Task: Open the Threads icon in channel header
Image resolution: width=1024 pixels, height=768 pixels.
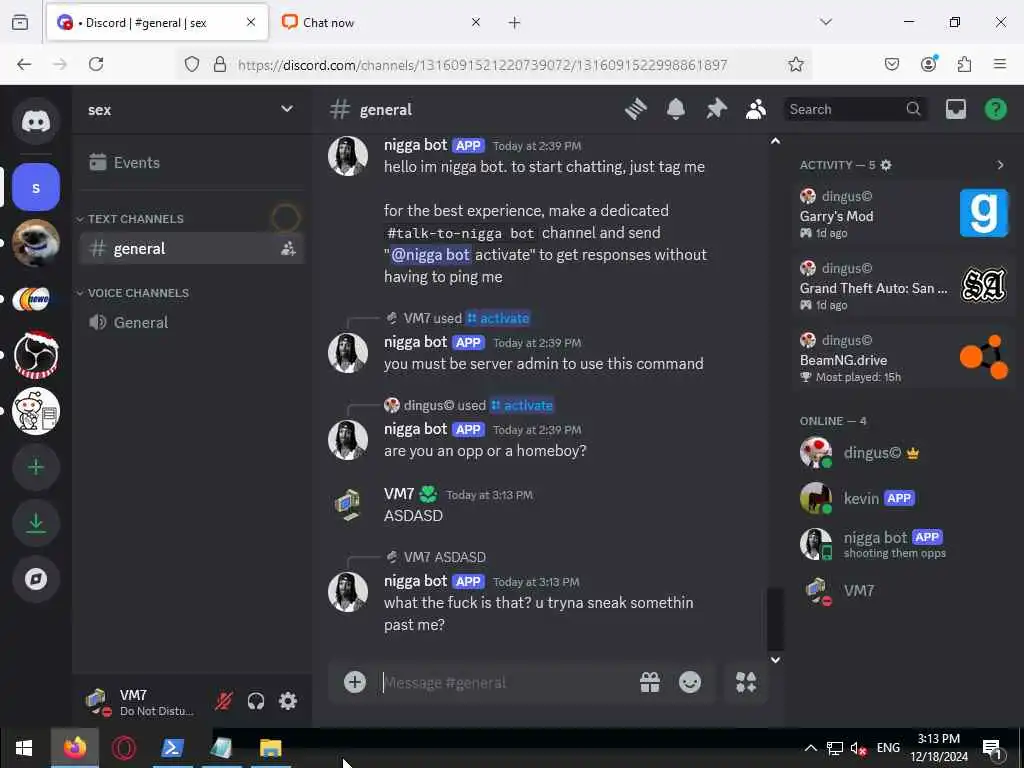Action: point(635,109)
